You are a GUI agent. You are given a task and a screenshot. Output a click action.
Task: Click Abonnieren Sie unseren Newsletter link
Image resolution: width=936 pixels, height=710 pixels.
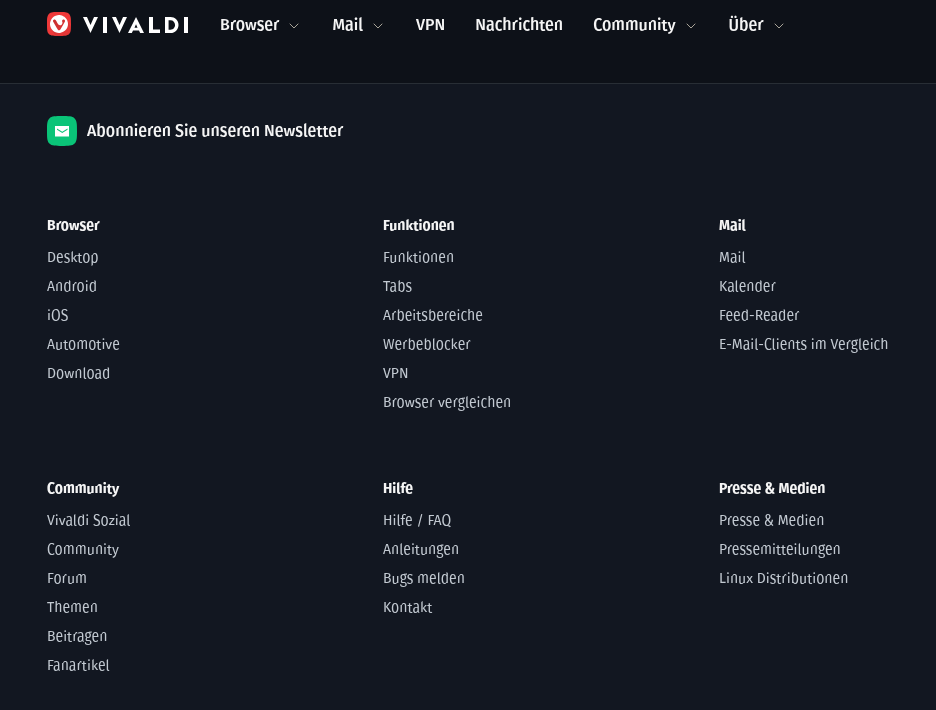[x=215, y=131]
